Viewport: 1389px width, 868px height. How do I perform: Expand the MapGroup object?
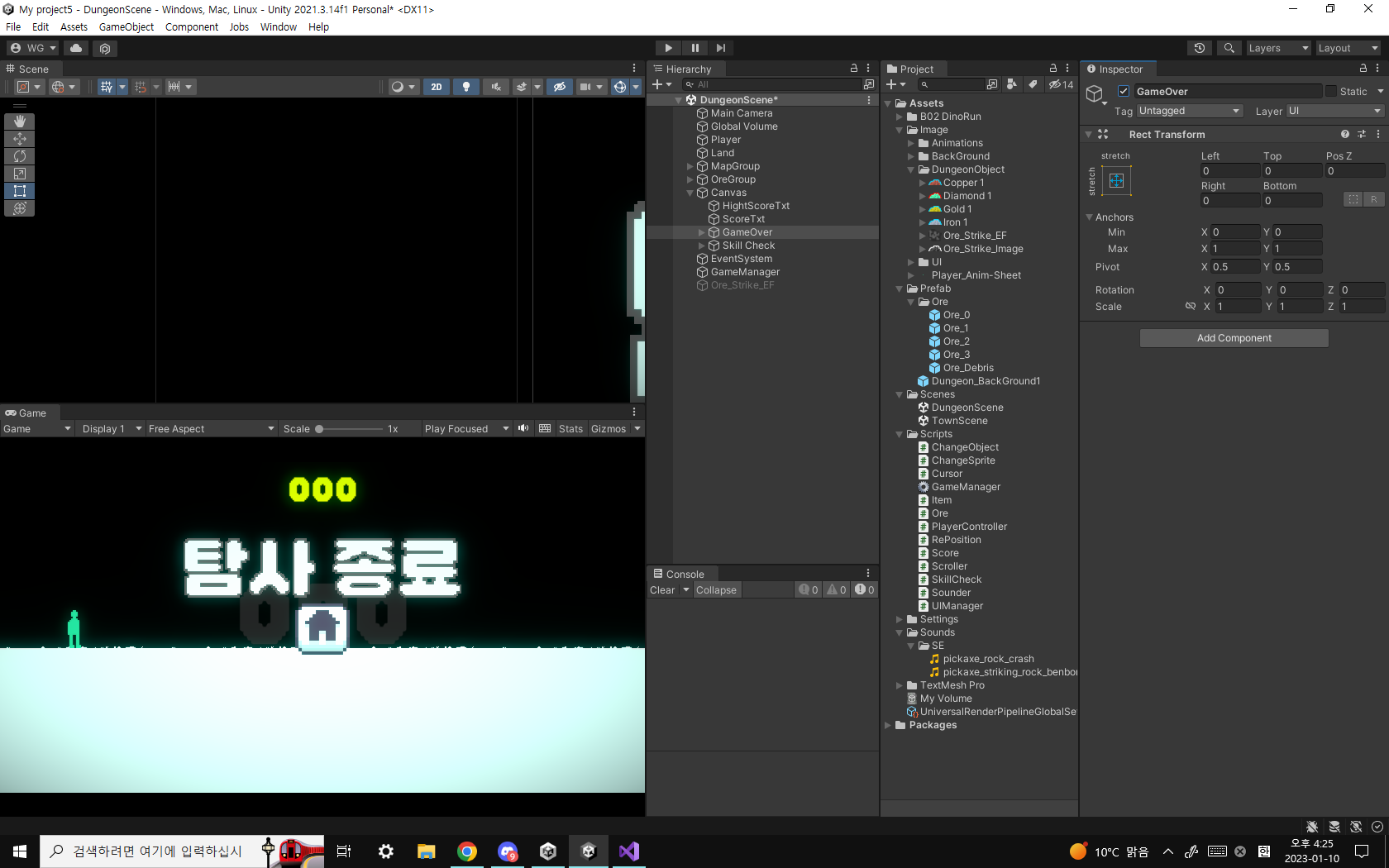(690, 166)
